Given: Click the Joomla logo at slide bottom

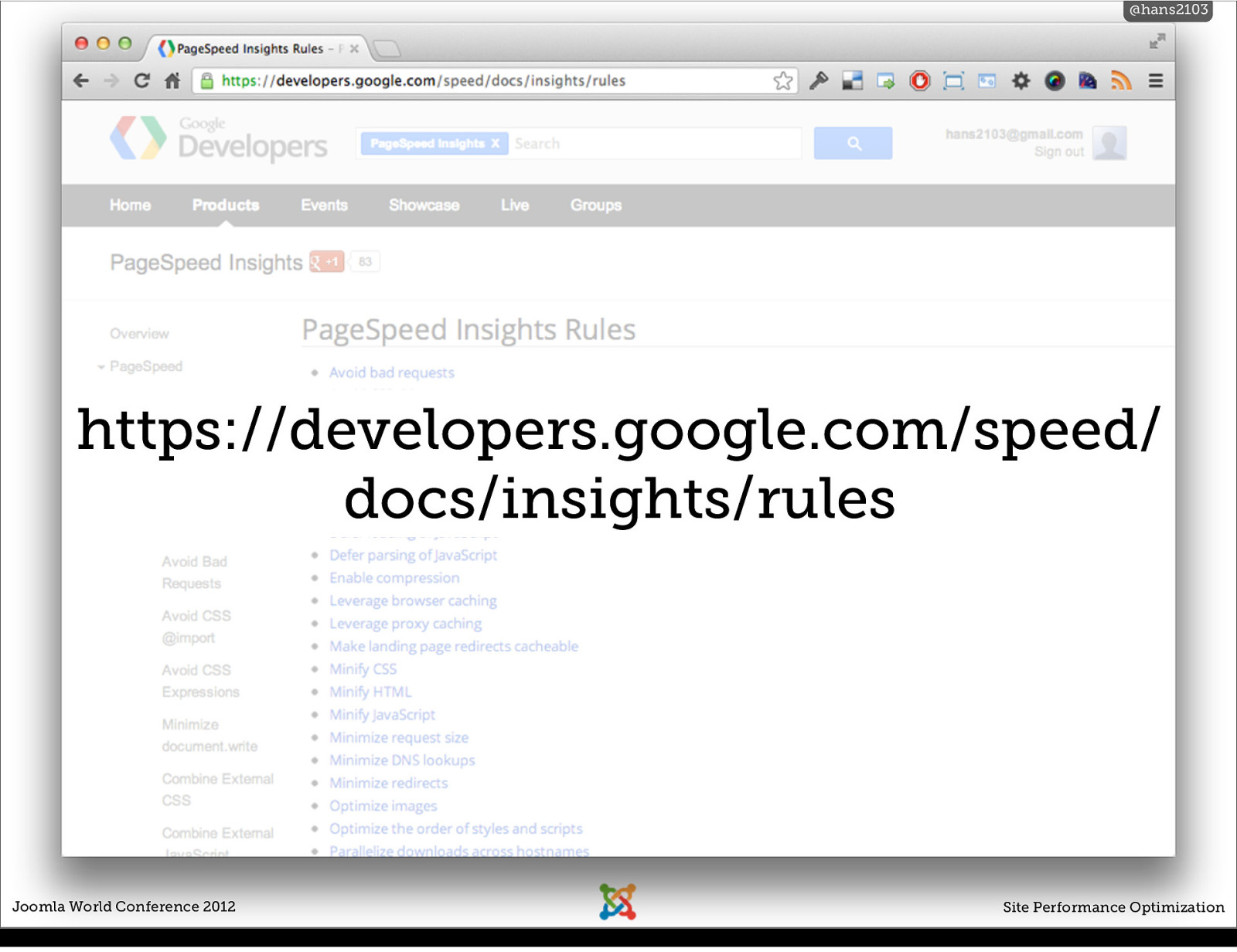Looking at the screenshot, I should 618,901.
